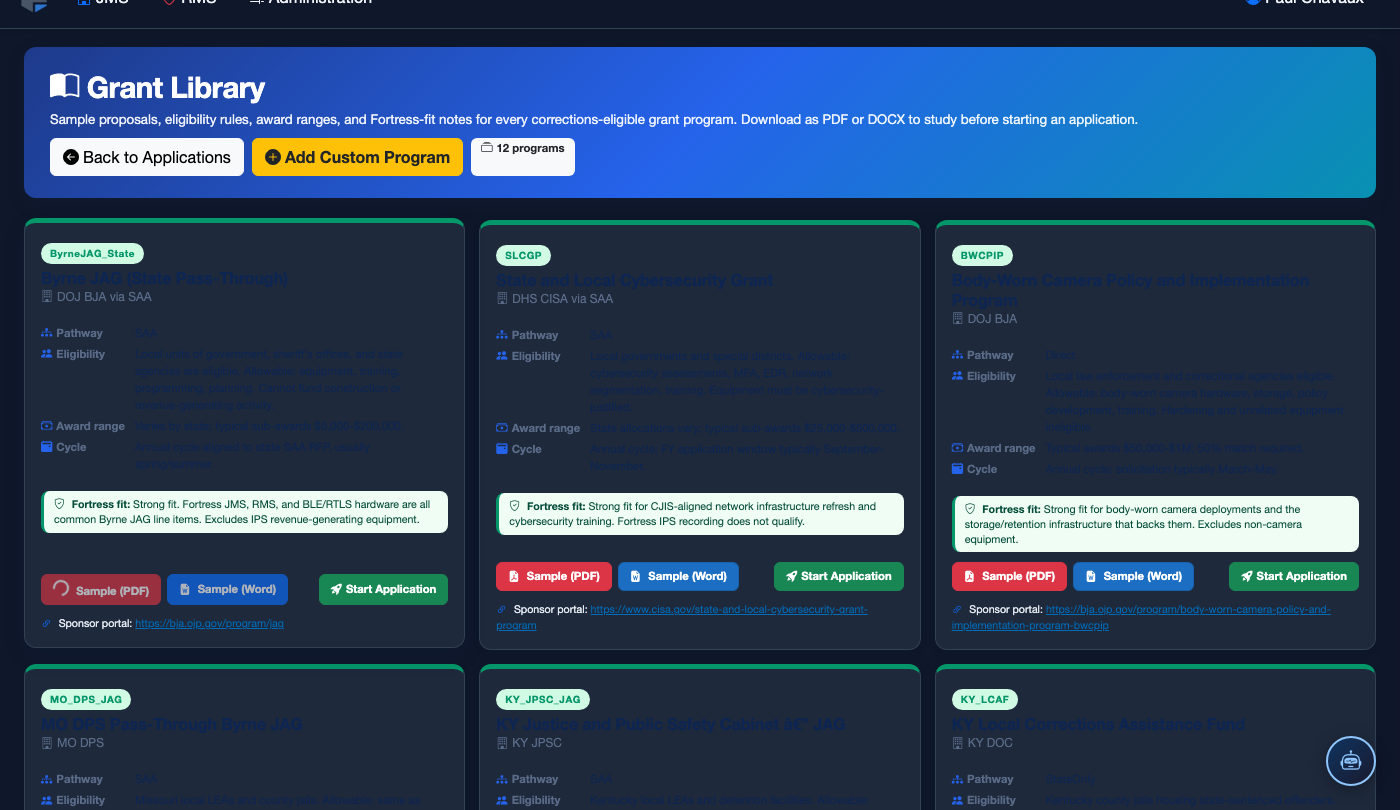The image size is (1400, 810).
Task: Click the building icon beside DOJ BJA in BWCPIP card
Action: 957,319
